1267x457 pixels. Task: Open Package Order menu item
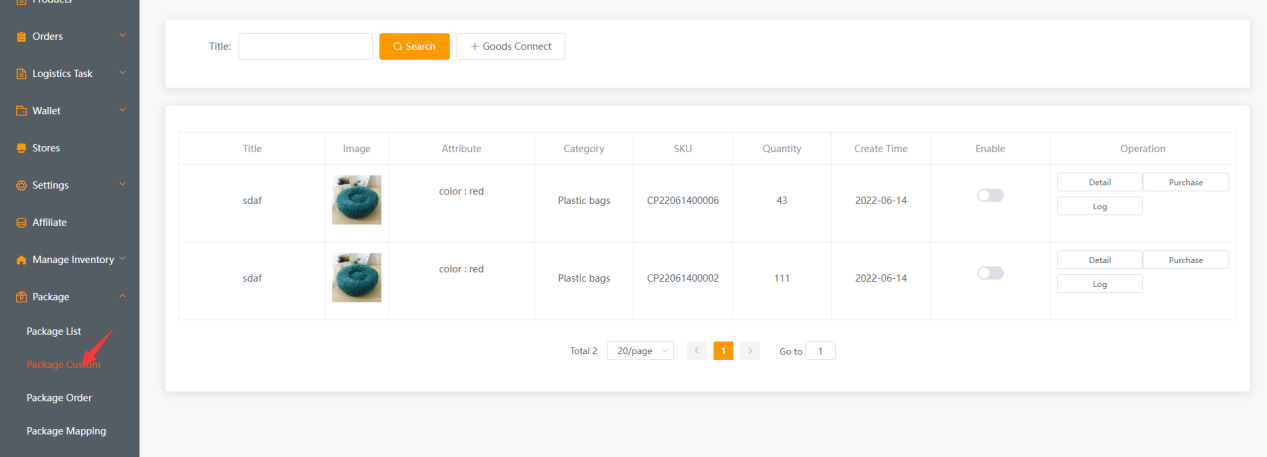(59, 398)
